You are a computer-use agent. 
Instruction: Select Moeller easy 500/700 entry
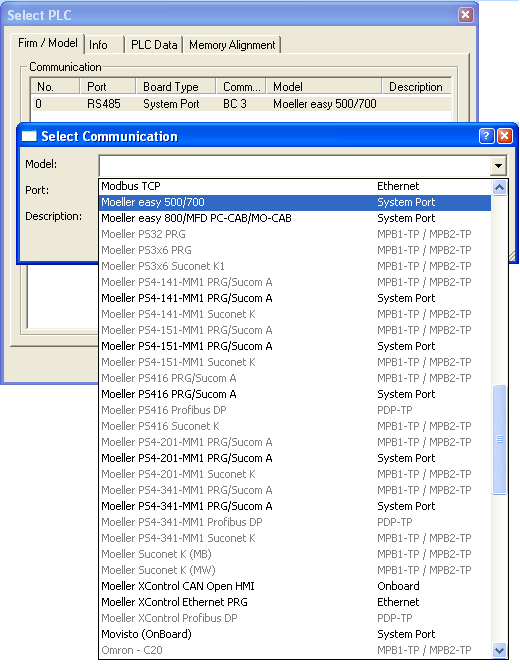pyautogui.click(x=295, y=202)
